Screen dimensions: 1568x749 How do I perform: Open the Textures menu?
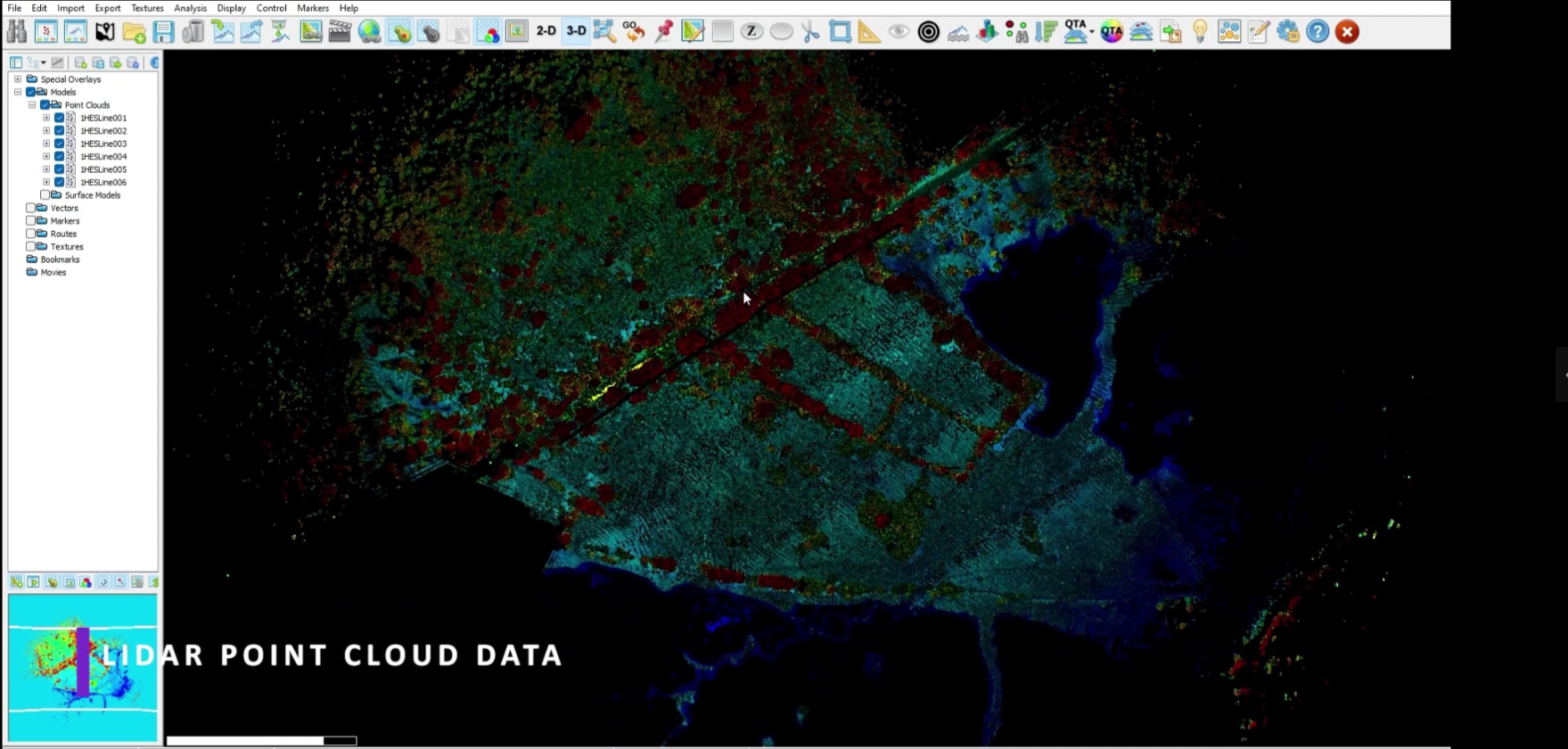[x=147, y=8]
